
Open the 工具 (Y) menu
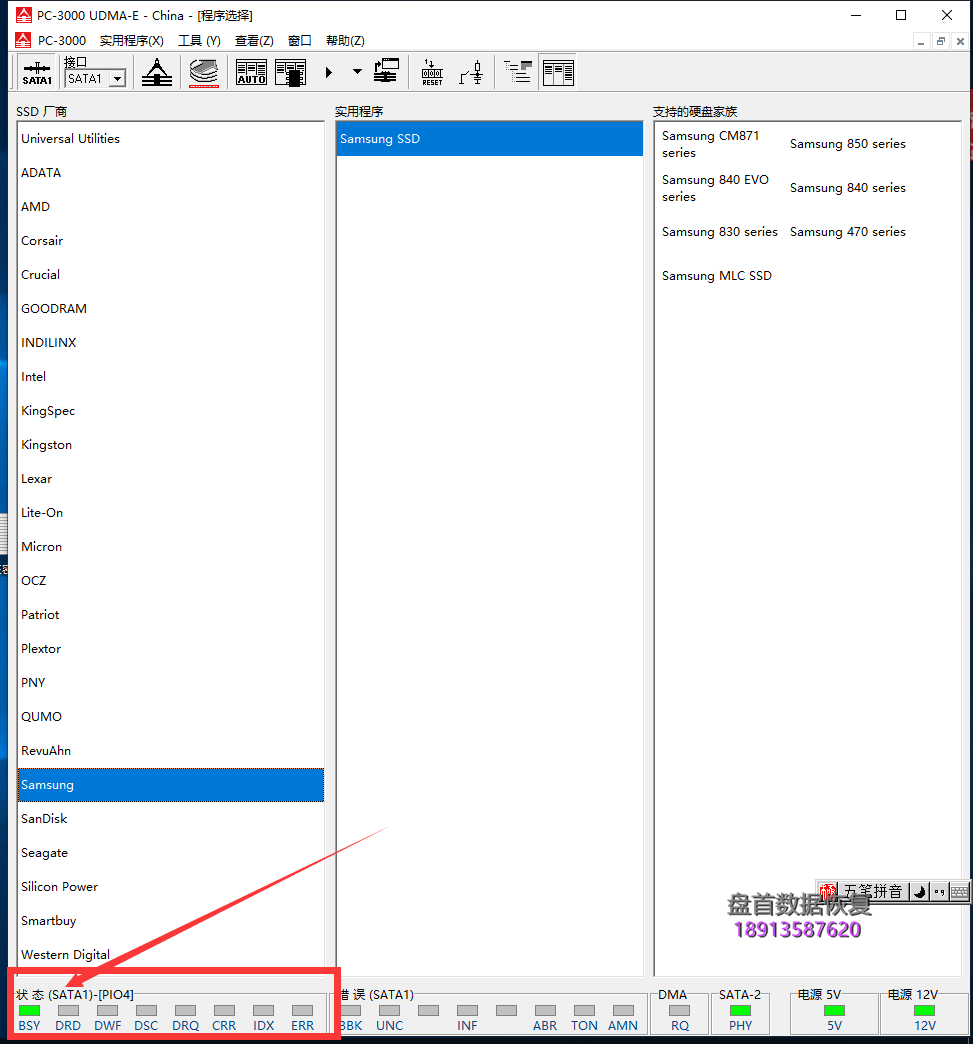pos(199,41)
